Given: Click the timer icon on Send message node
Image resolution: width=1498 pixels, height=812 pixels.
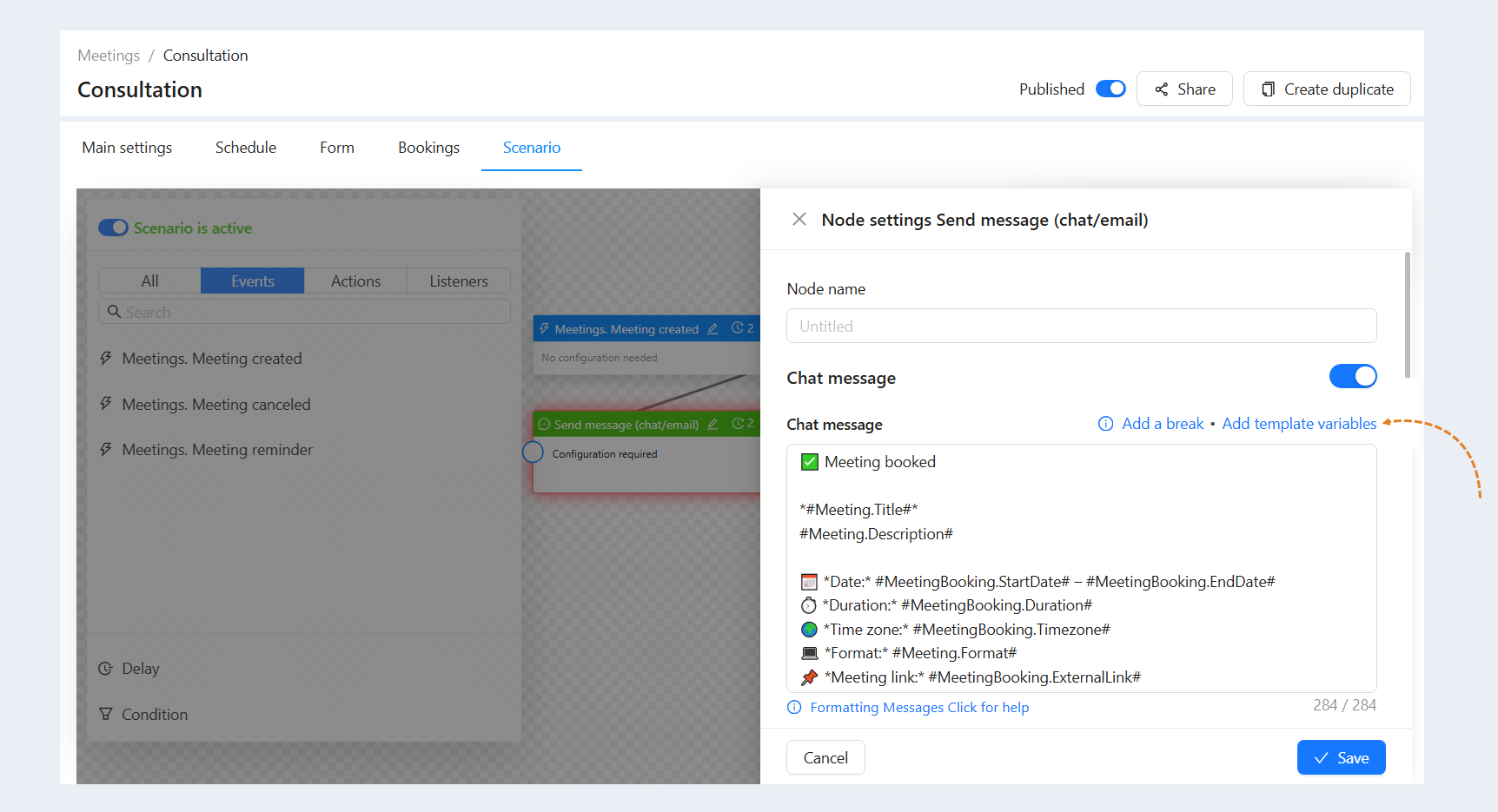Looking at the screenshot, I should (738, 424).
